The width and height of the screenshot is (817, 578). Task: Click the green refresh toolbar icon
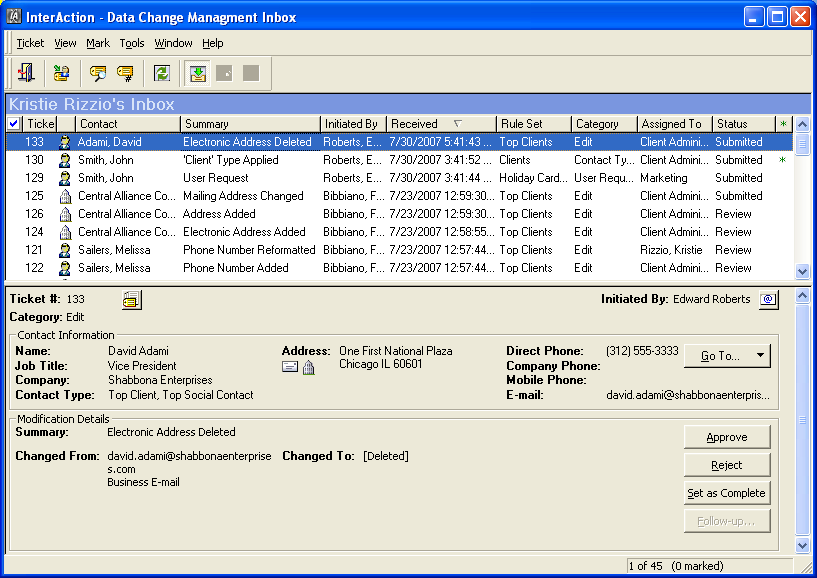tap(162, 73)
